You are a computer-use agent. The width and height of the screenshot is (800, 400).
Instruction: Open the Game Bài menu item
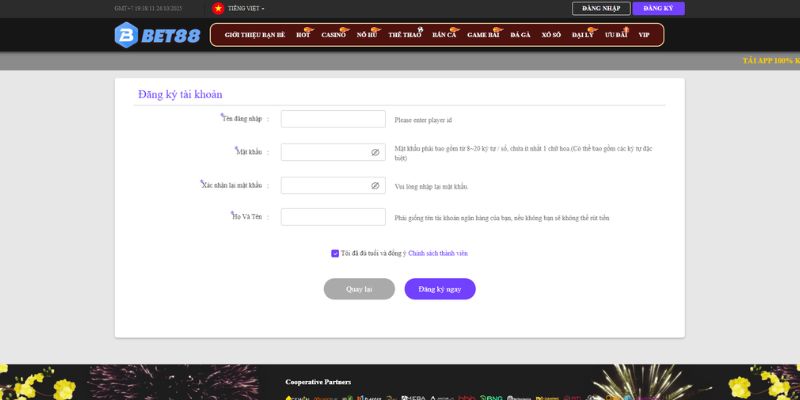point(483,35)
